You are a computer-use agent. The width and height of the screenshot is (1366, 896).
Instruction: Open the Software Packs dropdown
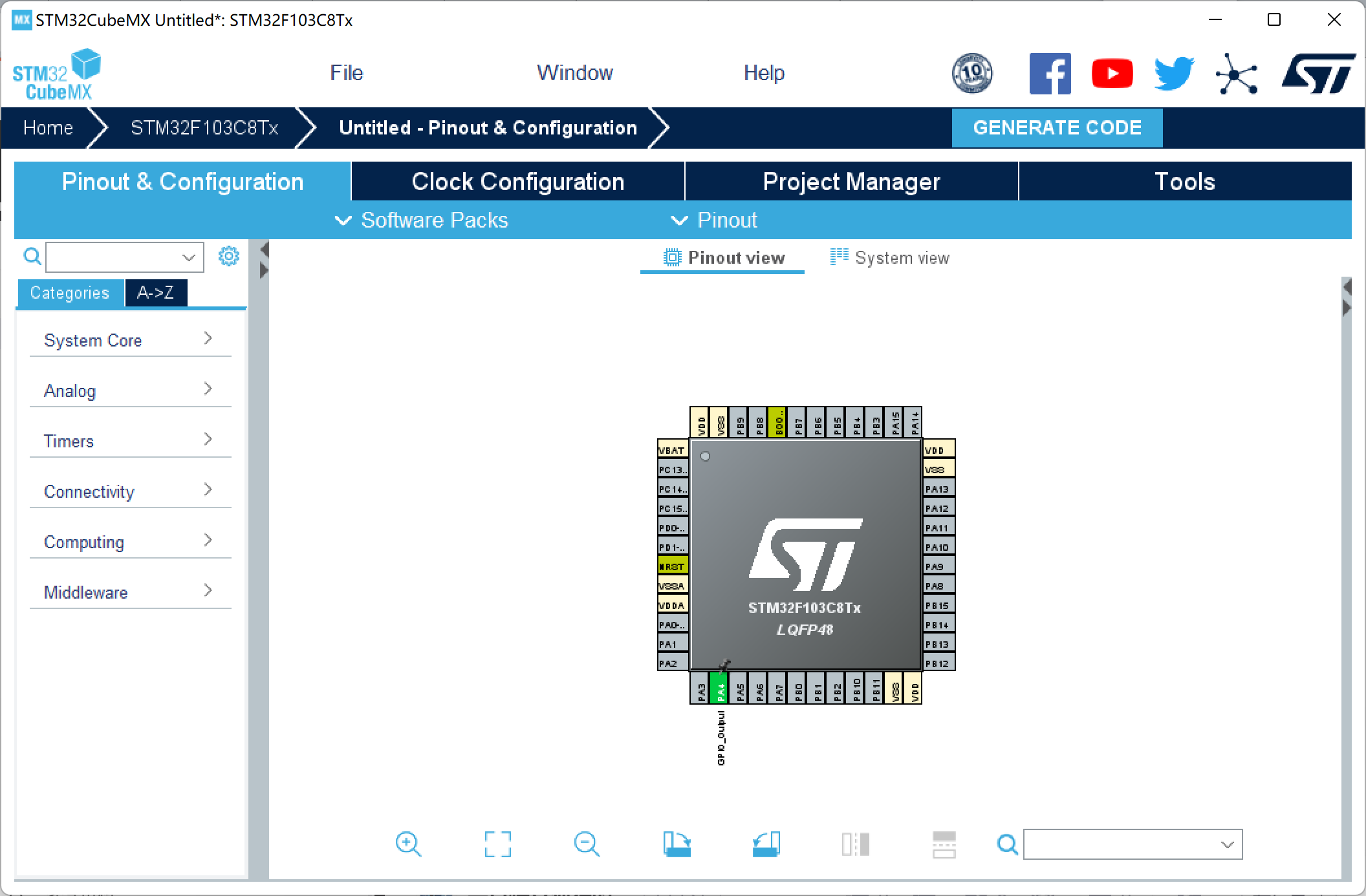pyautogui.click(x=422, y=220)
